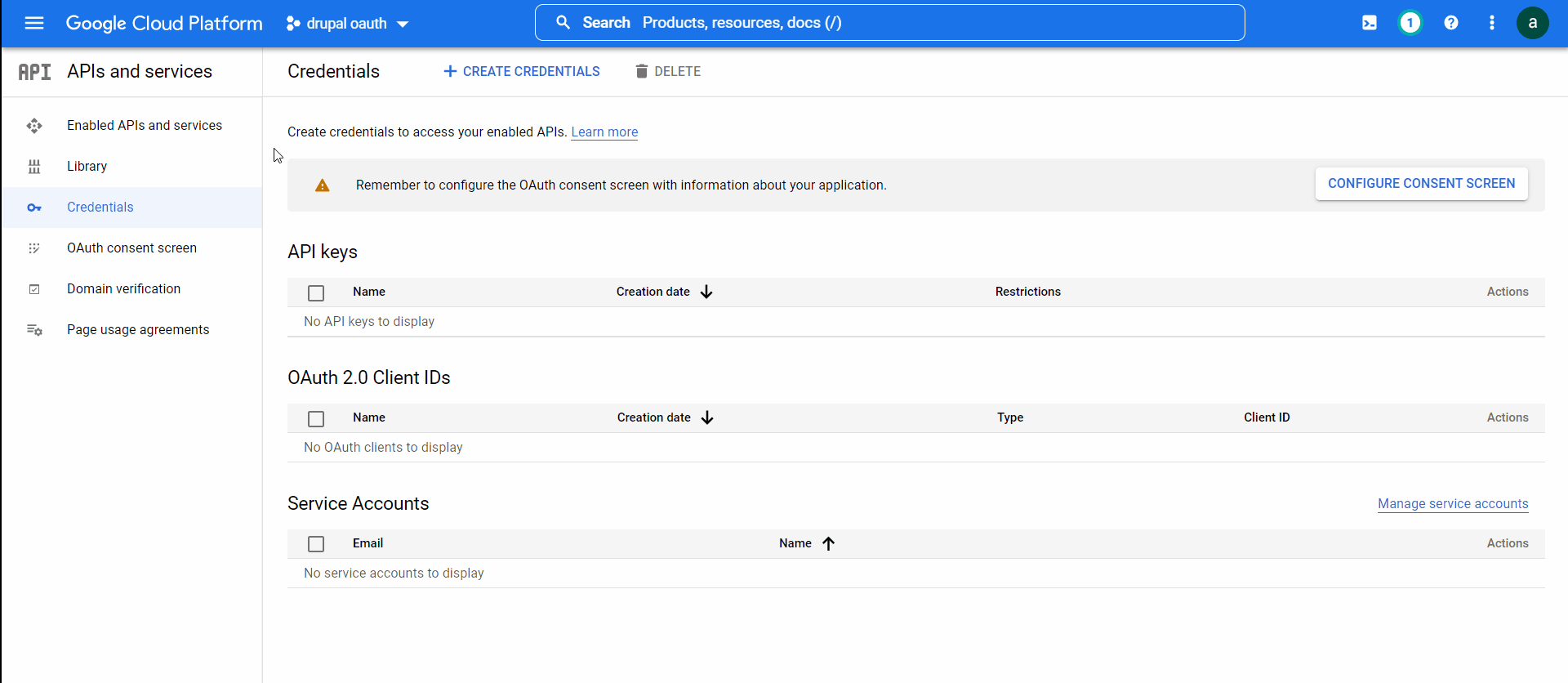This screenshot has height=683, width=1568.
Task: Open the Learn more link
Action: [604, 132]
